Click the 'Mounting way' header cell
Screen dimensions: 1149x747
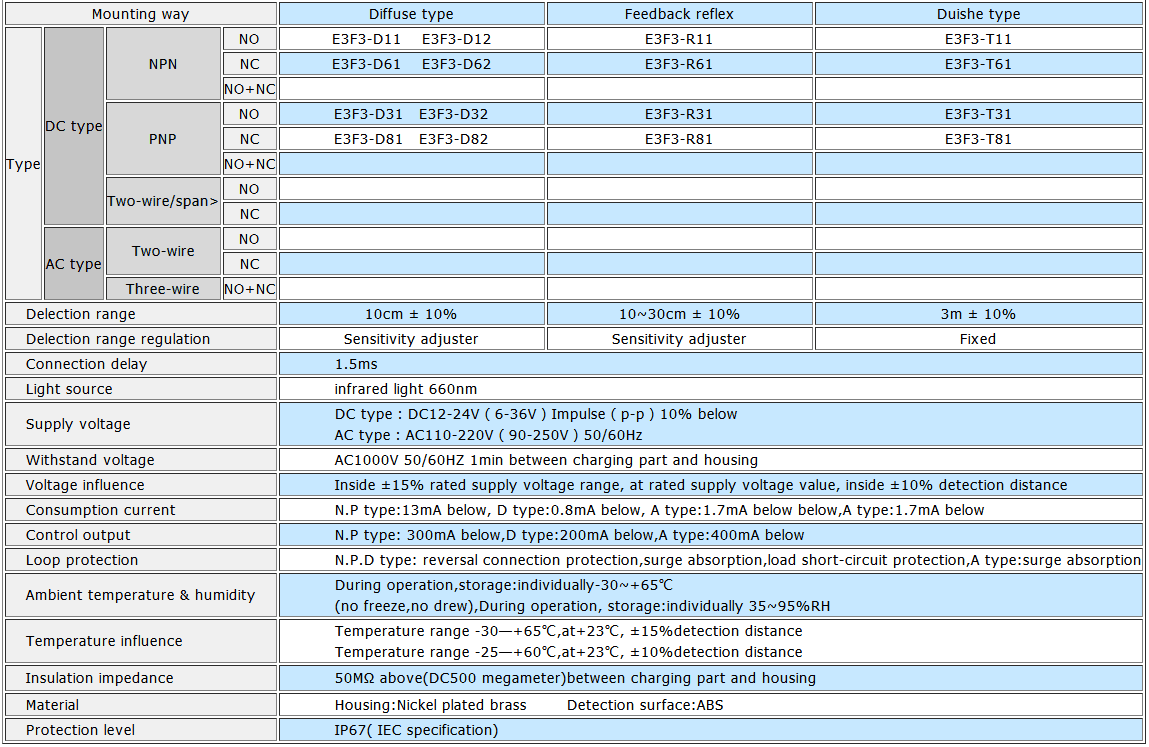click(141, 14)
